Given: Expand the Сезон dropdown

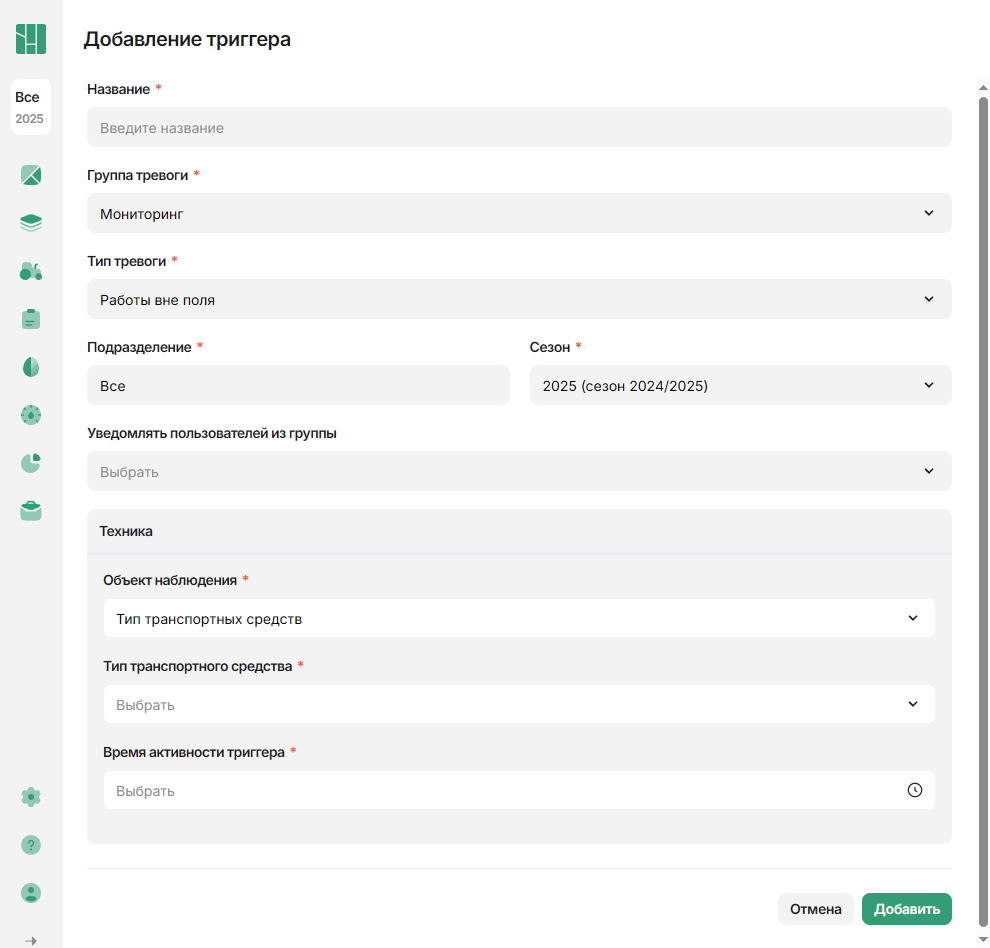Looking at the screenshot, I should 740,385.
